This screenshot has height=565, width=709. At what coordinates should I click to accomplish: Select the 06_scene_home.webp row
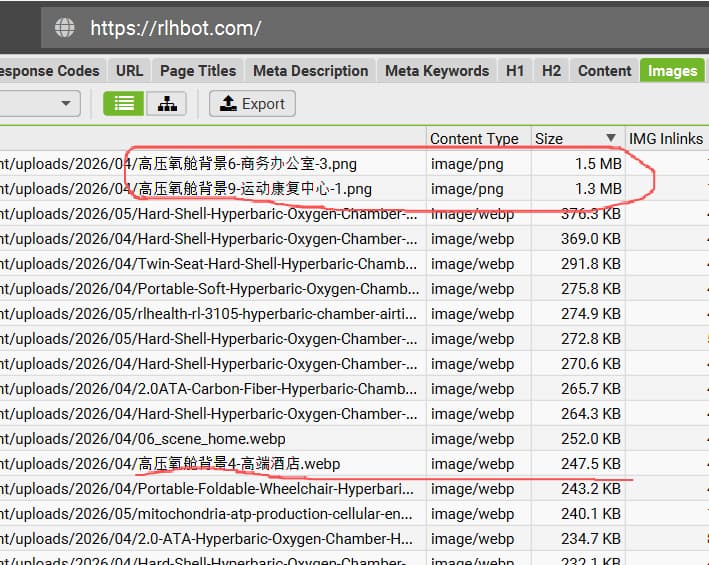pyautogui.click(x=354, y=438)
